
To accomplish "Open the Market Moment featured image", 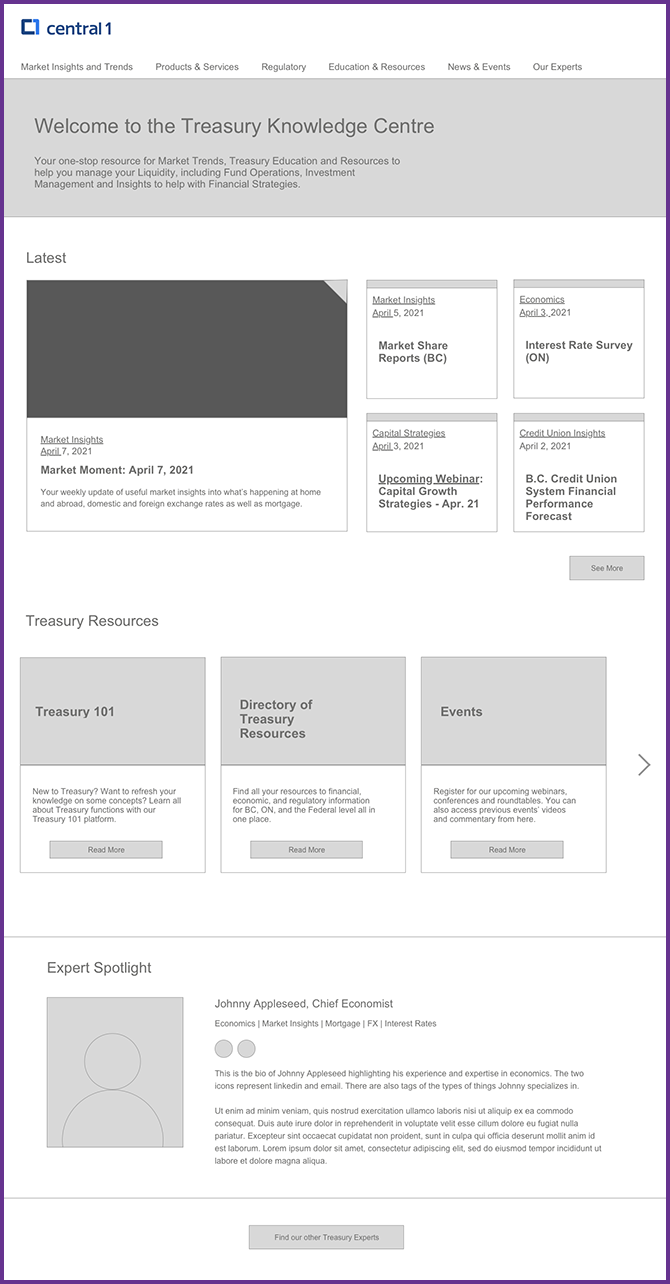I will (x=187, y=349).
